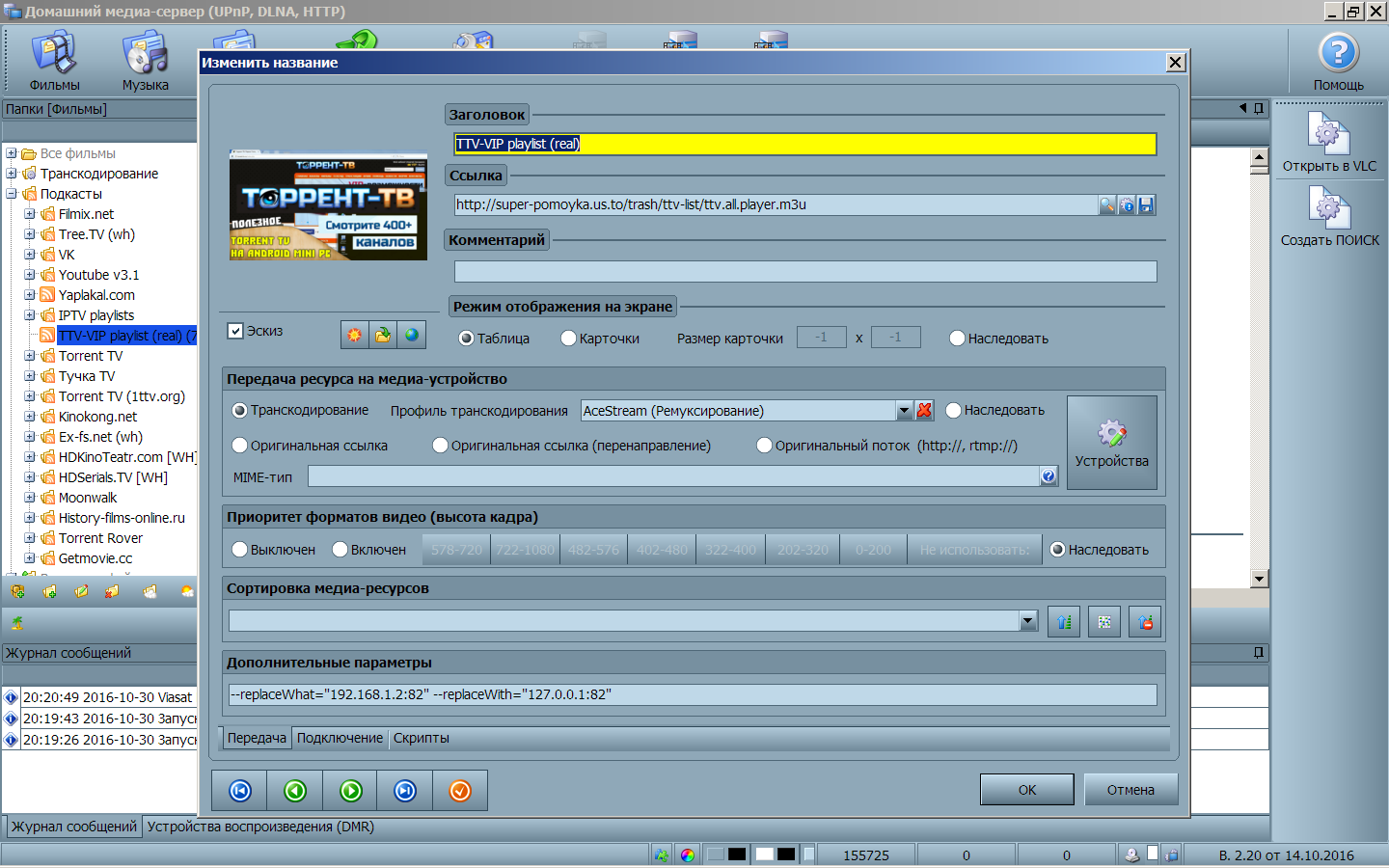Click the orange checkmark navigation button
Viewport: 1389px width, 868px height.
click(460, 791)
